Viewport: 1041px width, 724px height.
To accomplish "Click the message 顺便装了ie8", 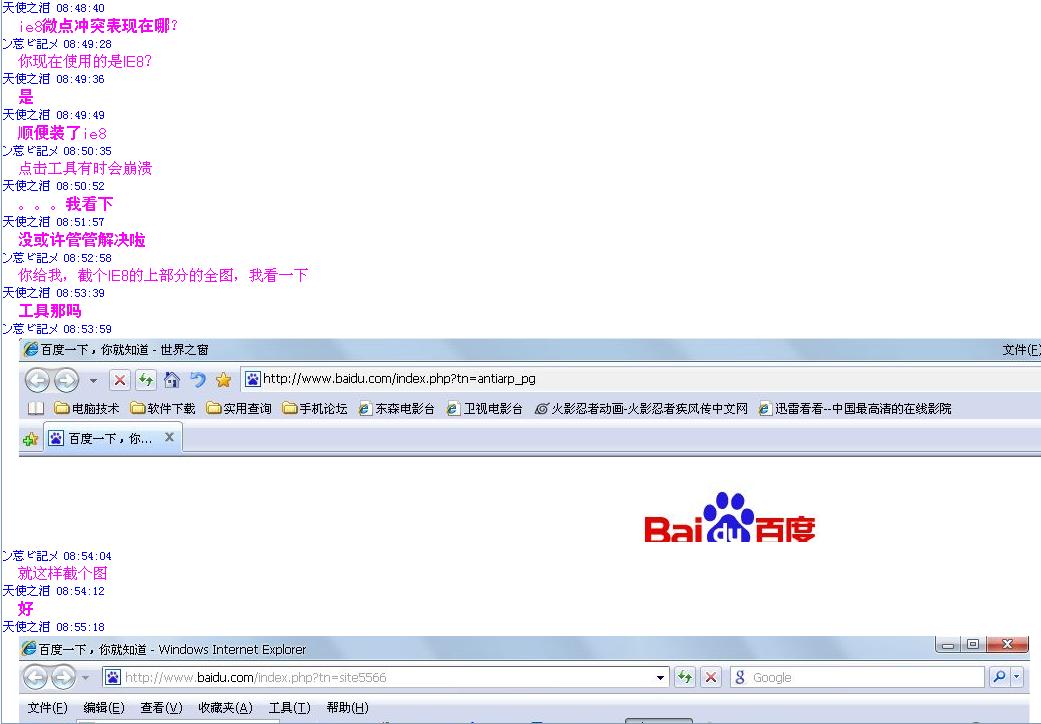I will pos(62,133).
